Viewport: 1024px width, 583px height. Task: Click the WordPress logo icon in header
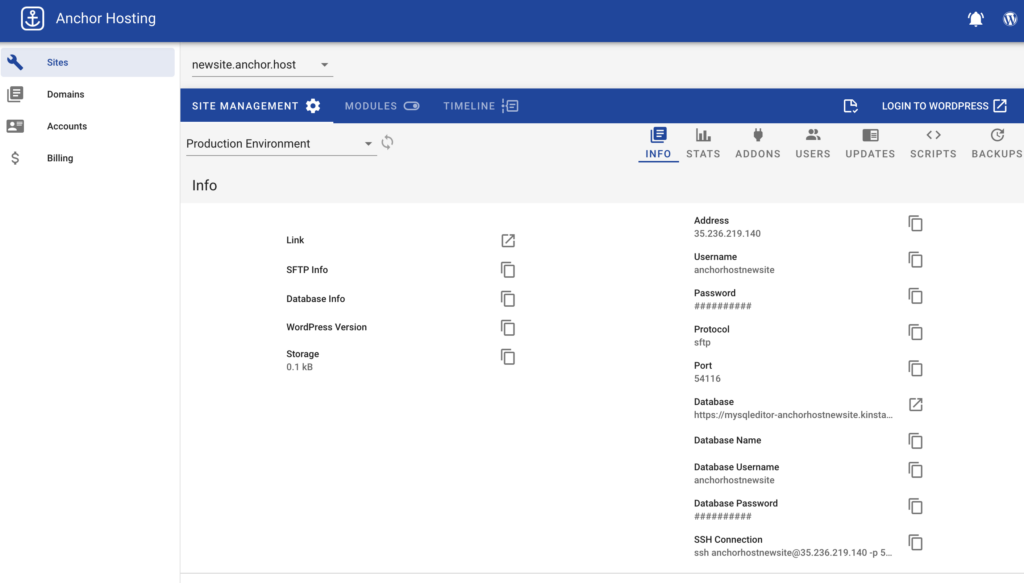[x=1010, y=19]
